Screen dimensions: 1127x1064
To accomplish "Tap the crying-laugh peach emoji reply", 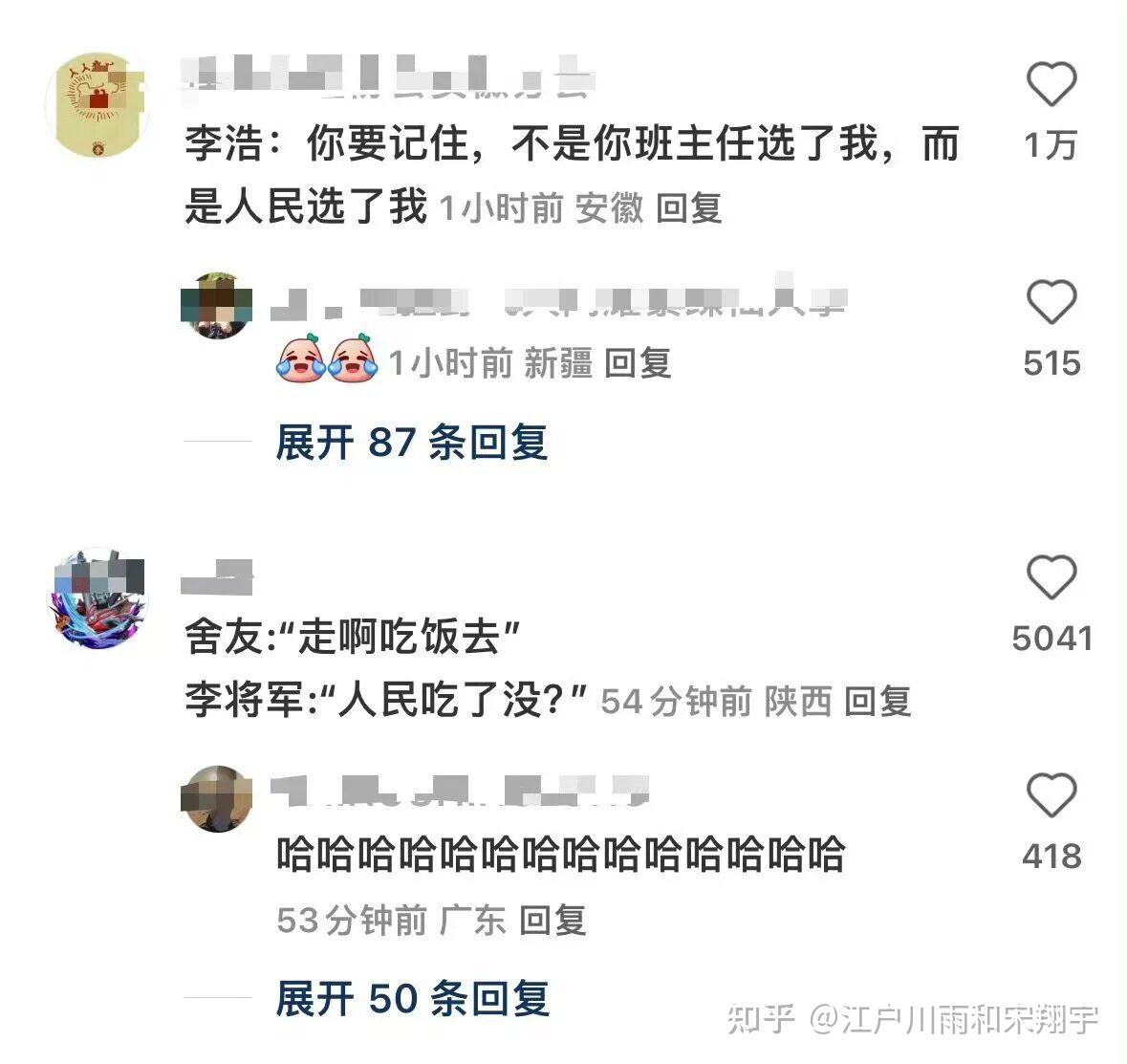I will 327,358.
